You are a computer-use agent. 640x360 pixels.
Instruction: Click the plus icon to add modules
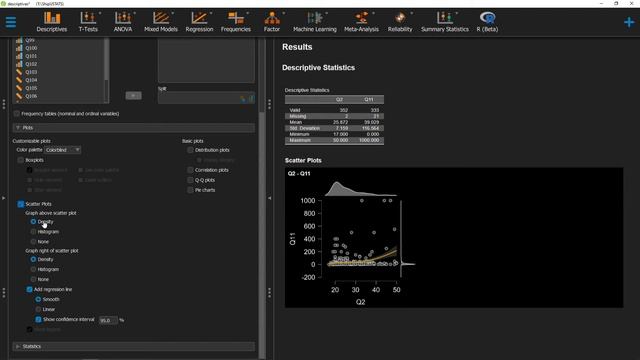(x=629, y=22)
